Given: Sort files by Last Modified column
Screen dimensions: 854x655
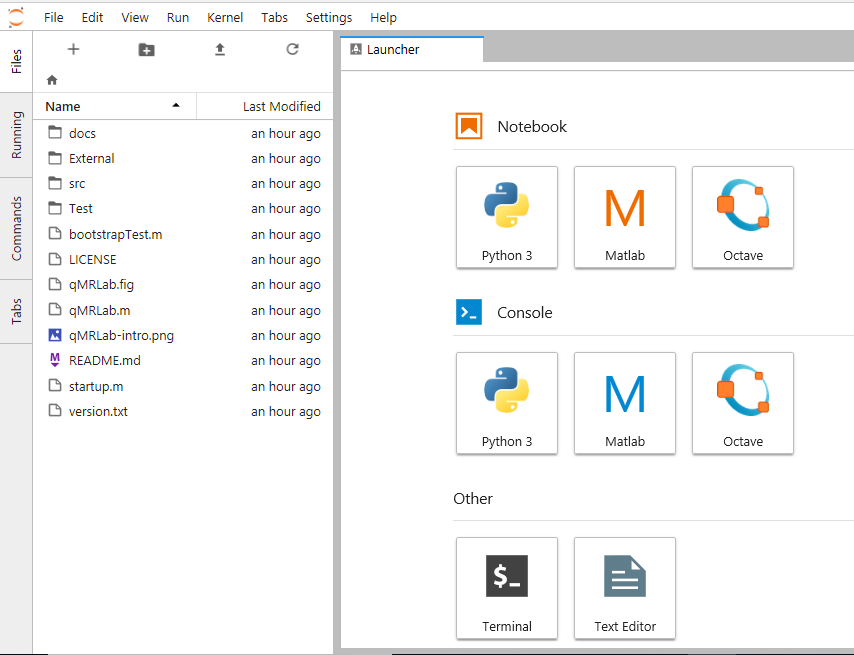Looking at the screenshot, I should 265,106.
